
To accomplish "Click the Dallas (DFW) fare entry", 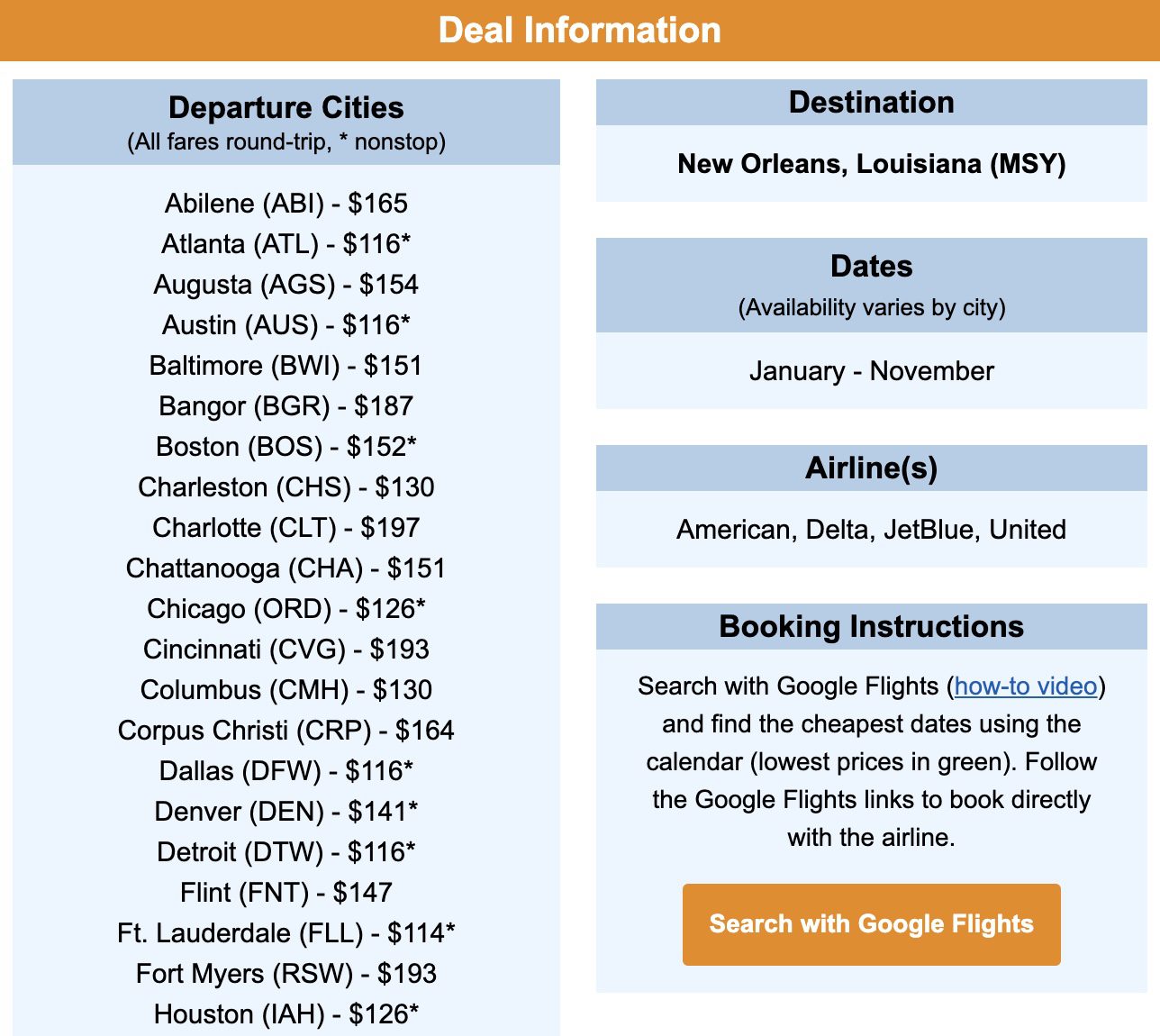I will coord(285,770).
